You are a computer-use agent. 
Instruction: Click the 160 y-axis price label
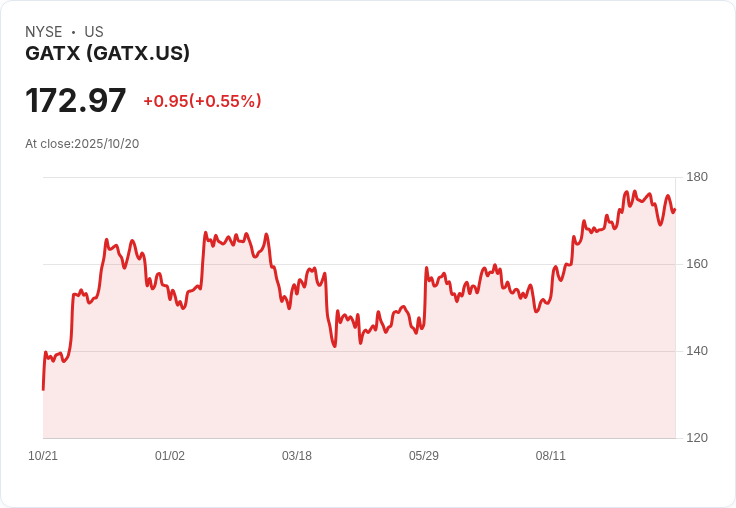[x=697, y=264]
